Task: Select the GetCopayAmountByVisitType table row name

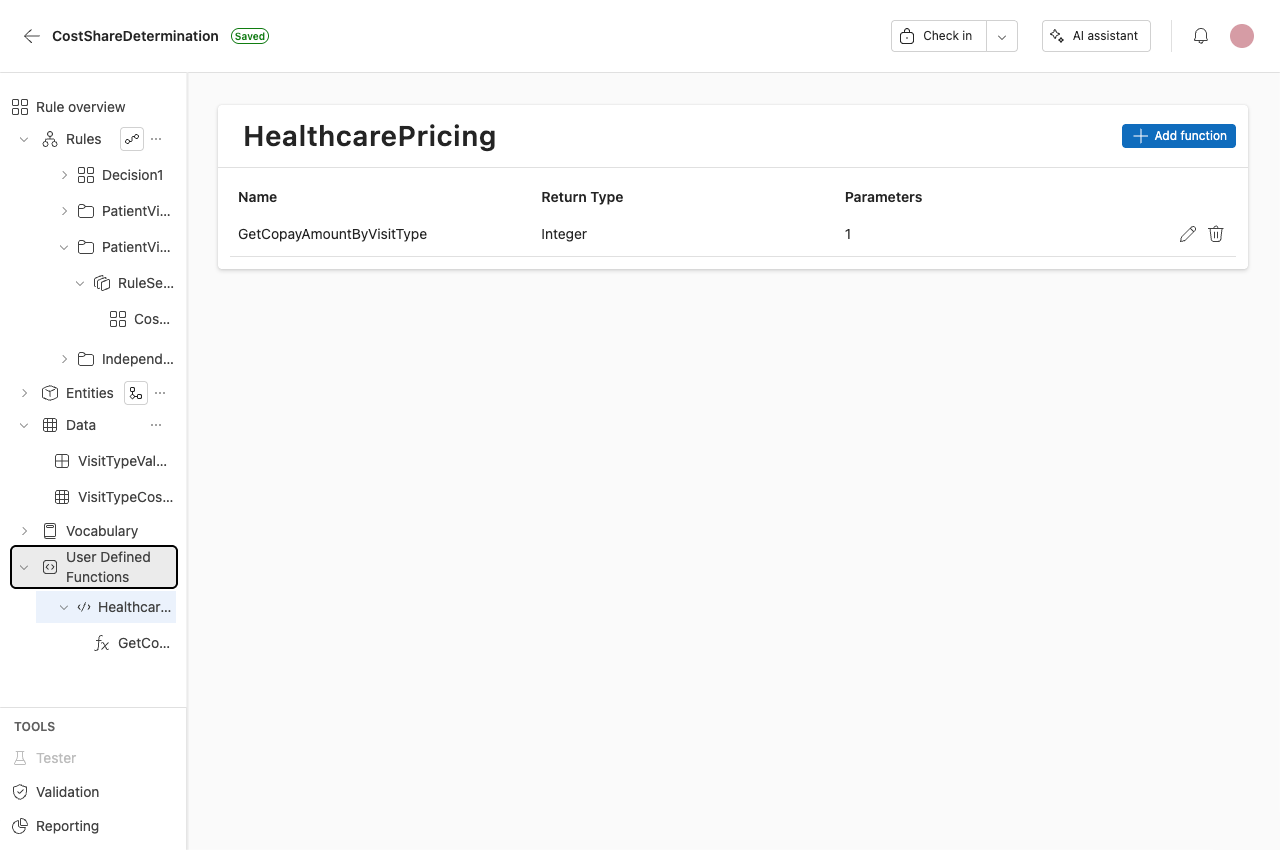Action: point(332,234)
